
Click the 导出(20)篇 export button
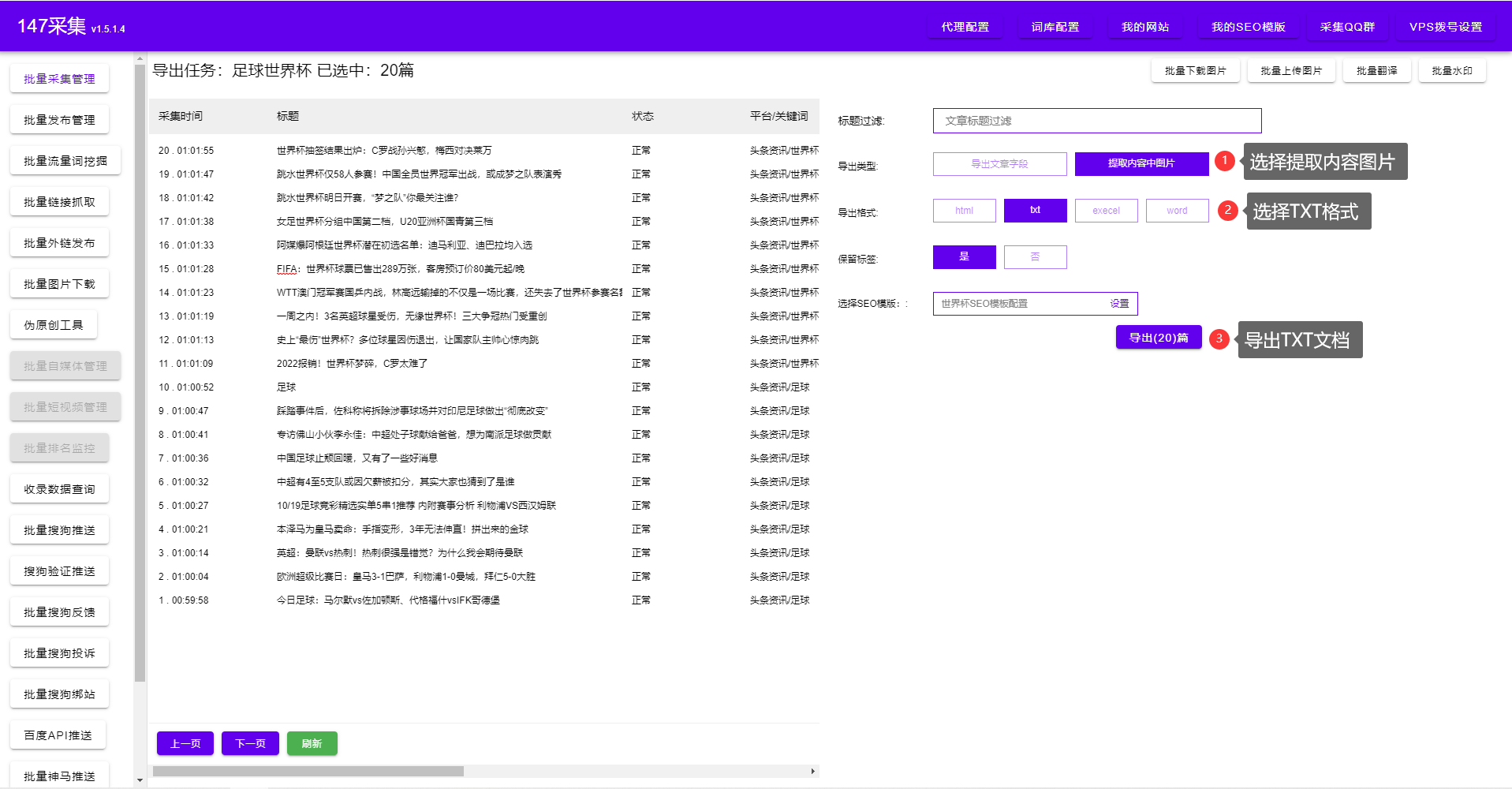(x=1158, y=338)
